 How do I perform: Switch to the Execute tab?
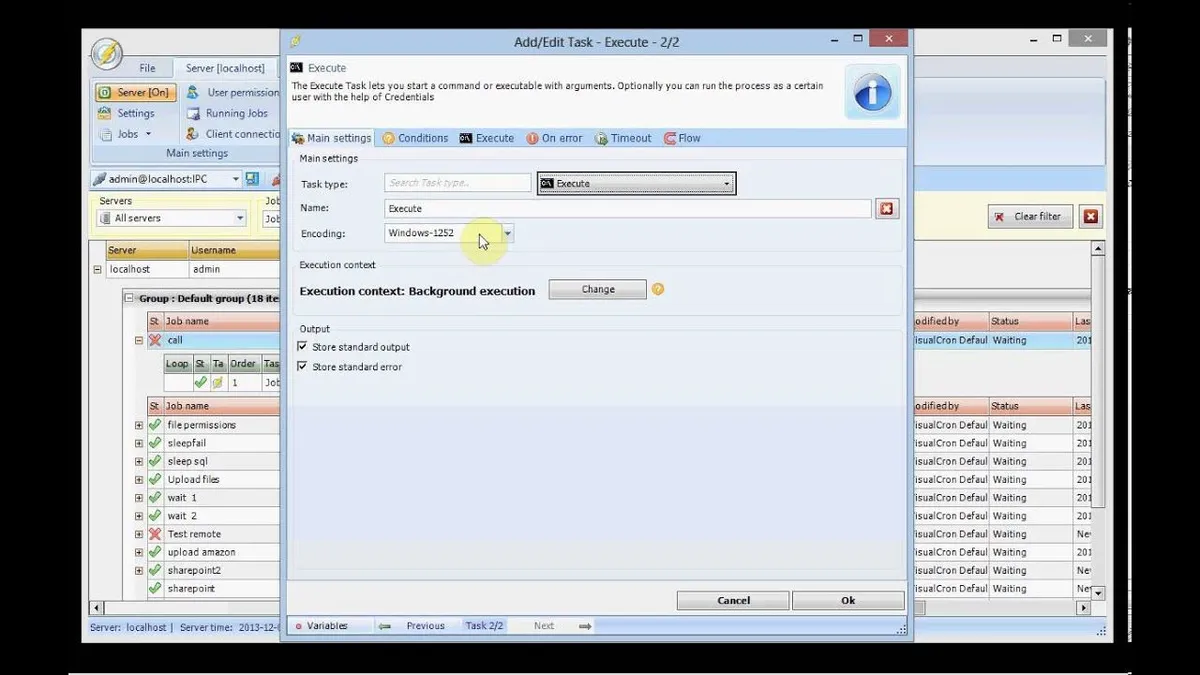point(487,138)
